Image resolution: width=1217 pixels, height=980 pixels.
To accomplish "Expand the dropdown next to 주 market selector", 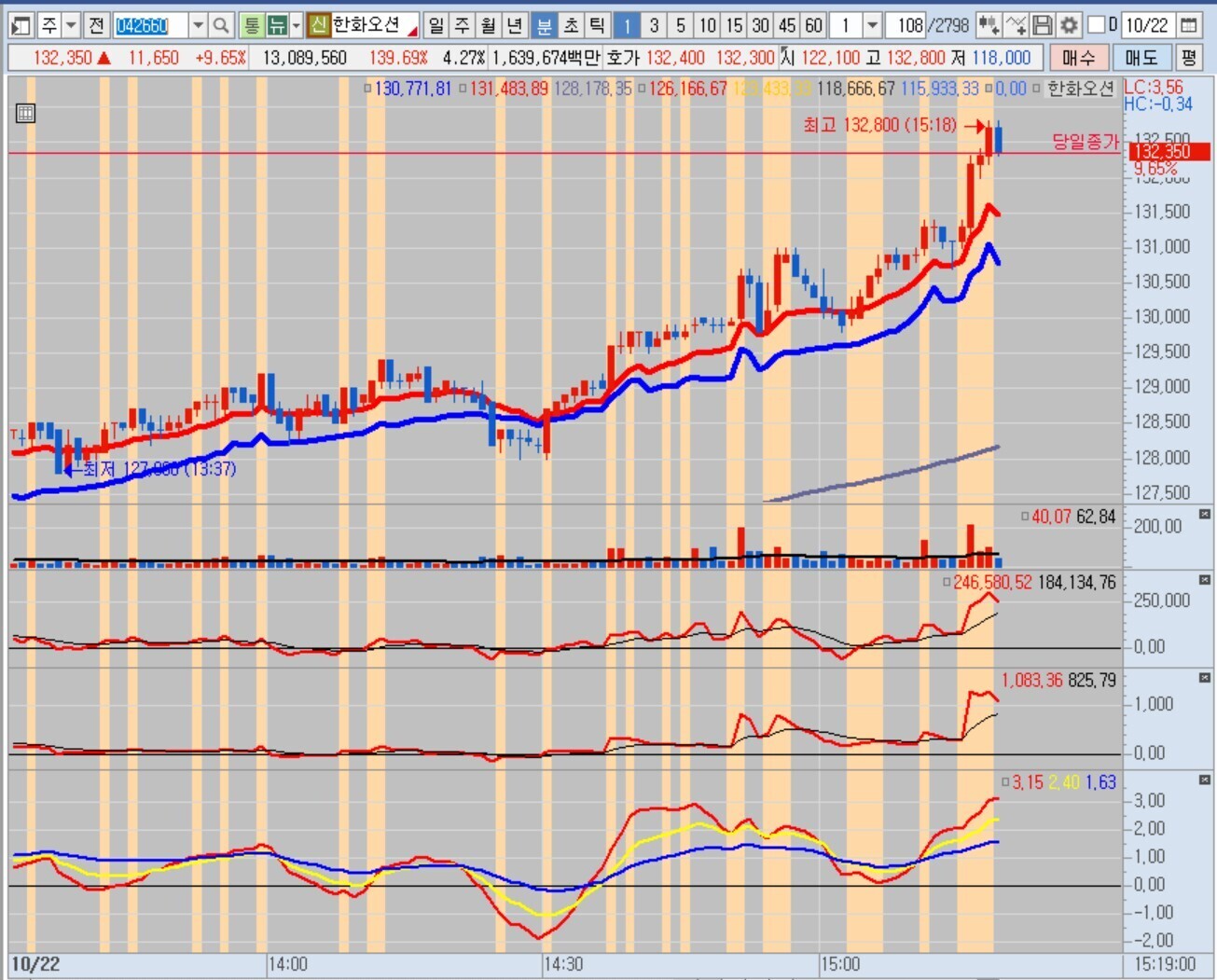I will [72, 25].
